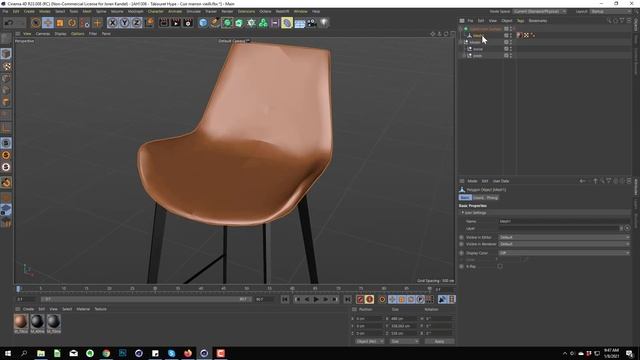This screenshot has width=640, height=360.
Task: Select the Live Selection tool
Action: pos(36,23)
